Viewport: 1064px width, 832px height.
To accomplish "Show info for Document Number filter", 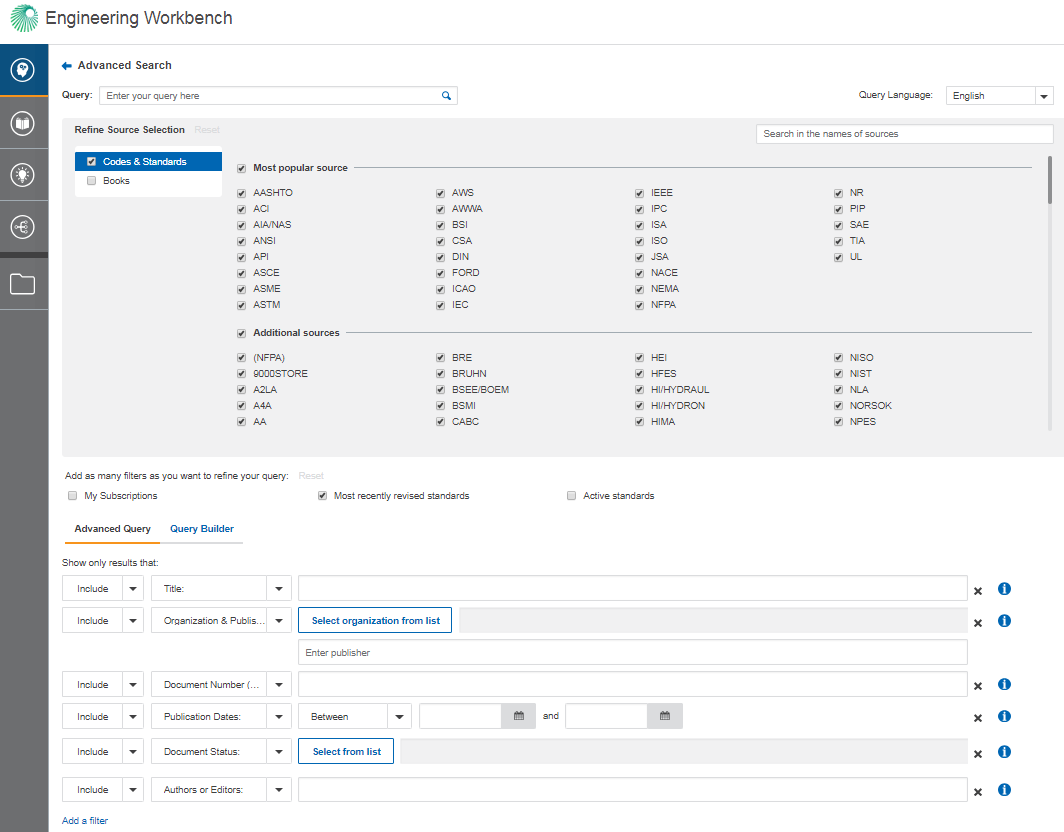I will coord(1004,684).
